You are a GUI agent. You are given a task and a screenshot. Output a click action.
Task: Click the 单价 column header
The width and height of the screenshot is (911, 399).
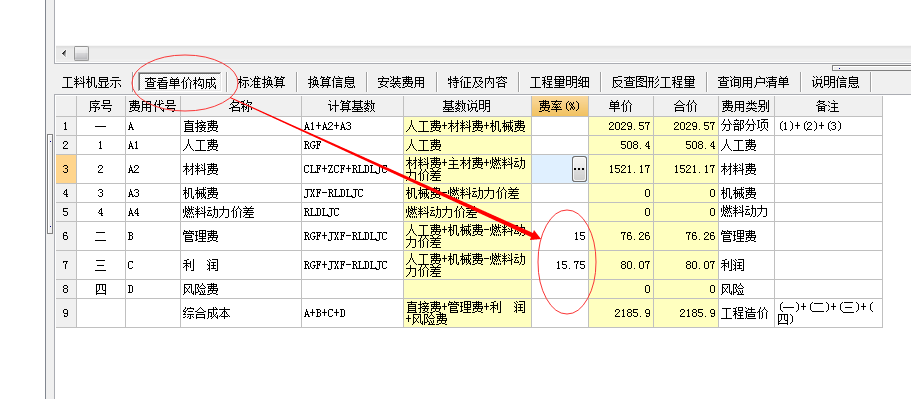point(621,106)
